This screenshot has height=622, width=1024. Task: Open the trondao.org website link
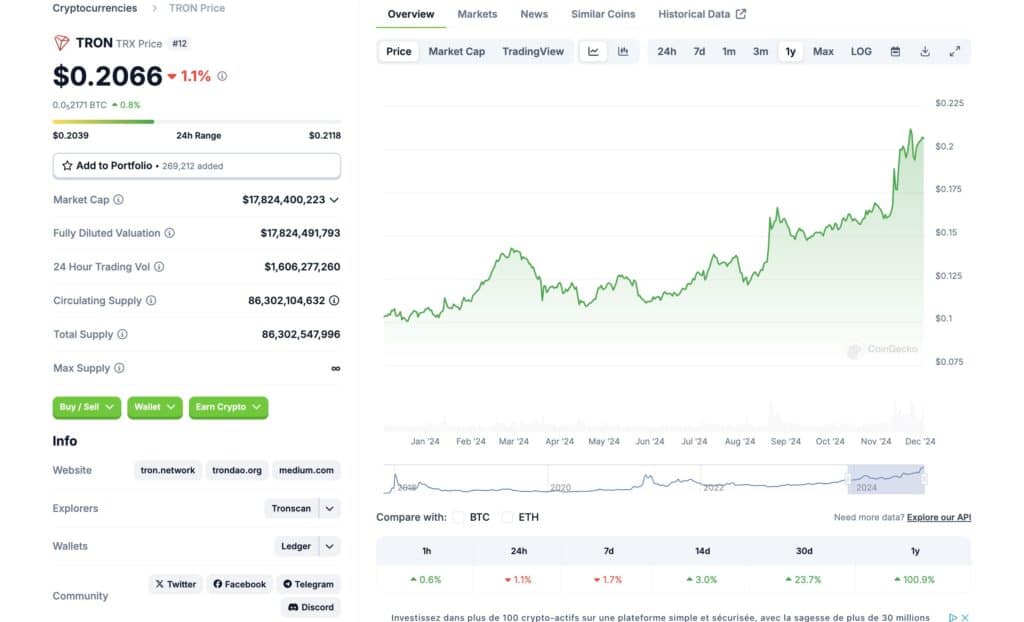coord(237,470)
